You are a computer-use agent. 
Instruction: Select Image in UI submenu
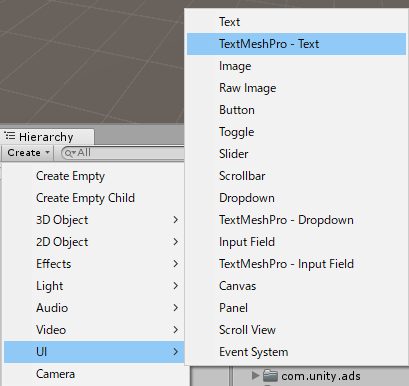[x=296, y=66]
